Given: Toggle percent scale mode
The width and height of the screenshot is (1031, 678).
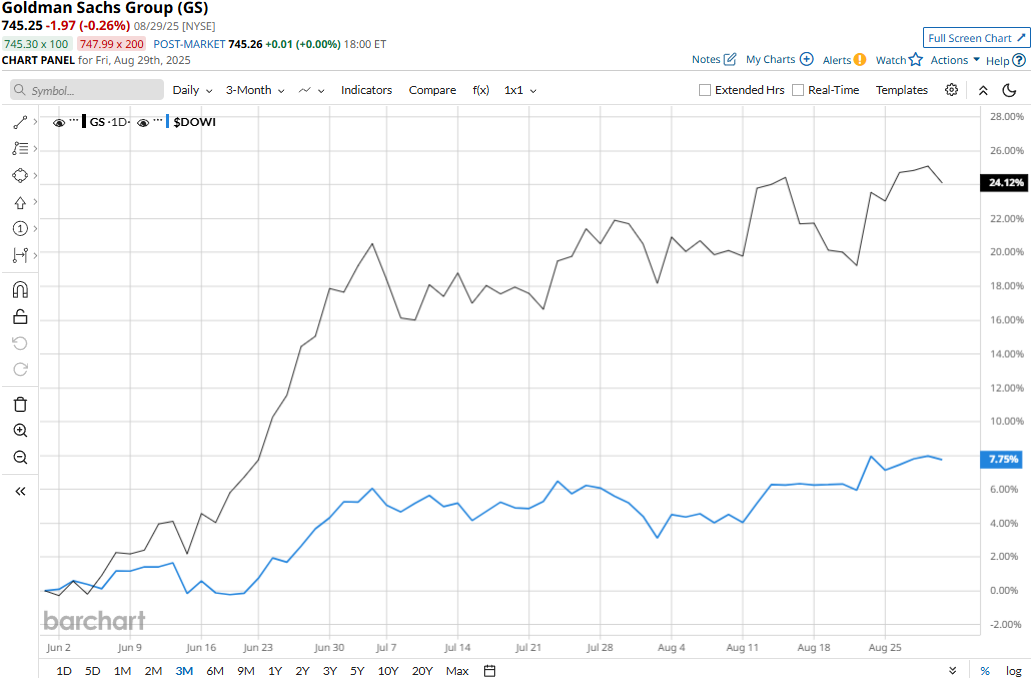Looking at the screenshot, I should (x=985, y=671).
